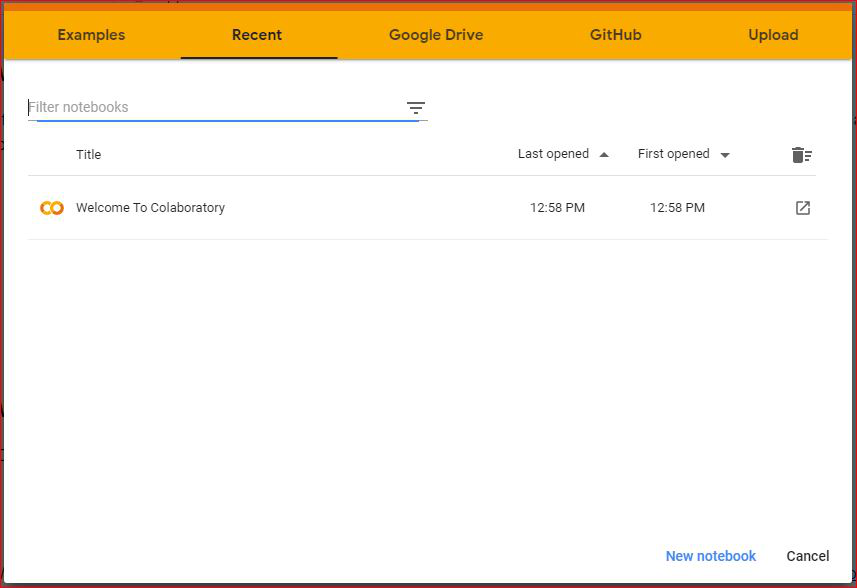Sort by Title column header
Viewport: 857px width, 588px height.
click(89, 155)
